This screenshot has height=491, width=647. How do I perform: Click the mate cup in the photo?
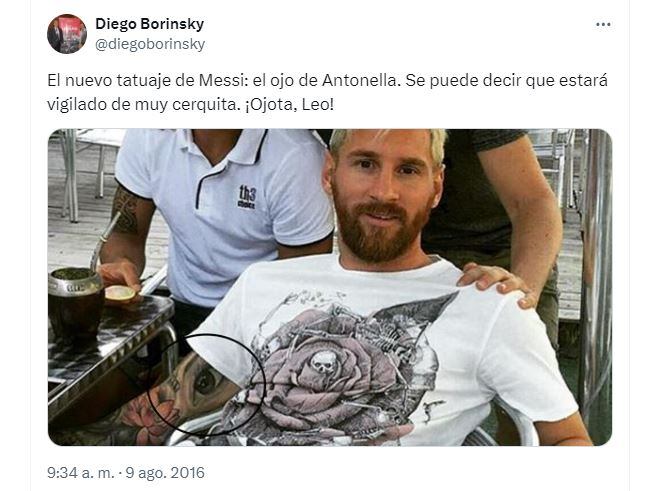pos(76,305)
